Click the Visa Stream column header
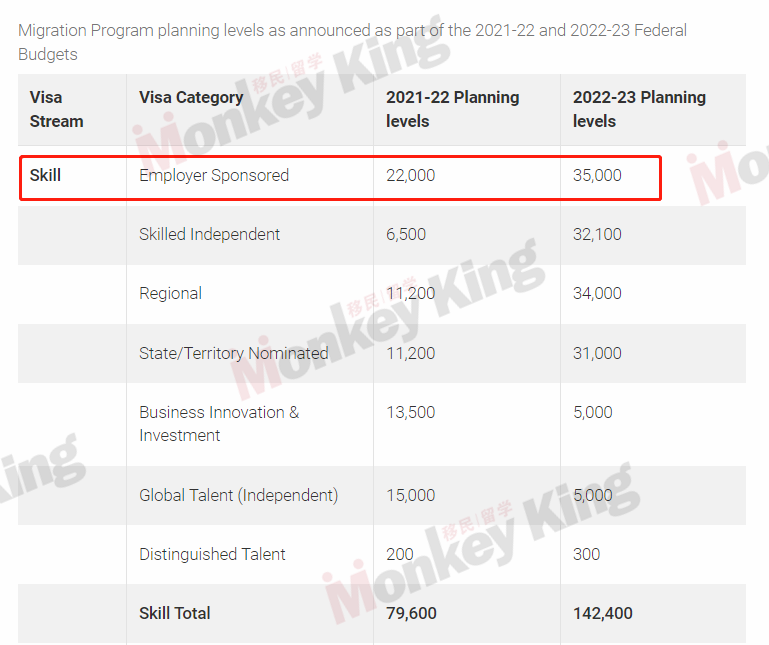This screenshot has width=769, height=645. point(56,109)
